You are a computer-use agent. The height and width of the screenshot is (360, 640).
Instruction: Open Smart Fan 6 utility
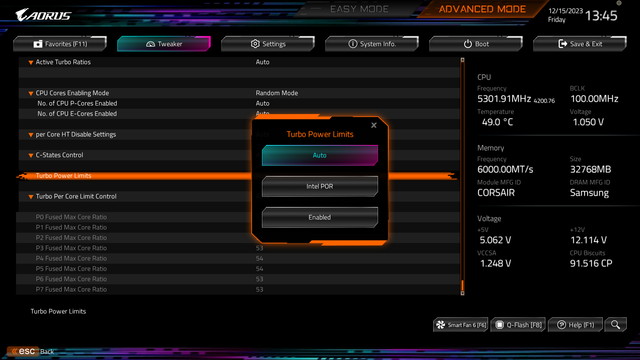[461, 325]
